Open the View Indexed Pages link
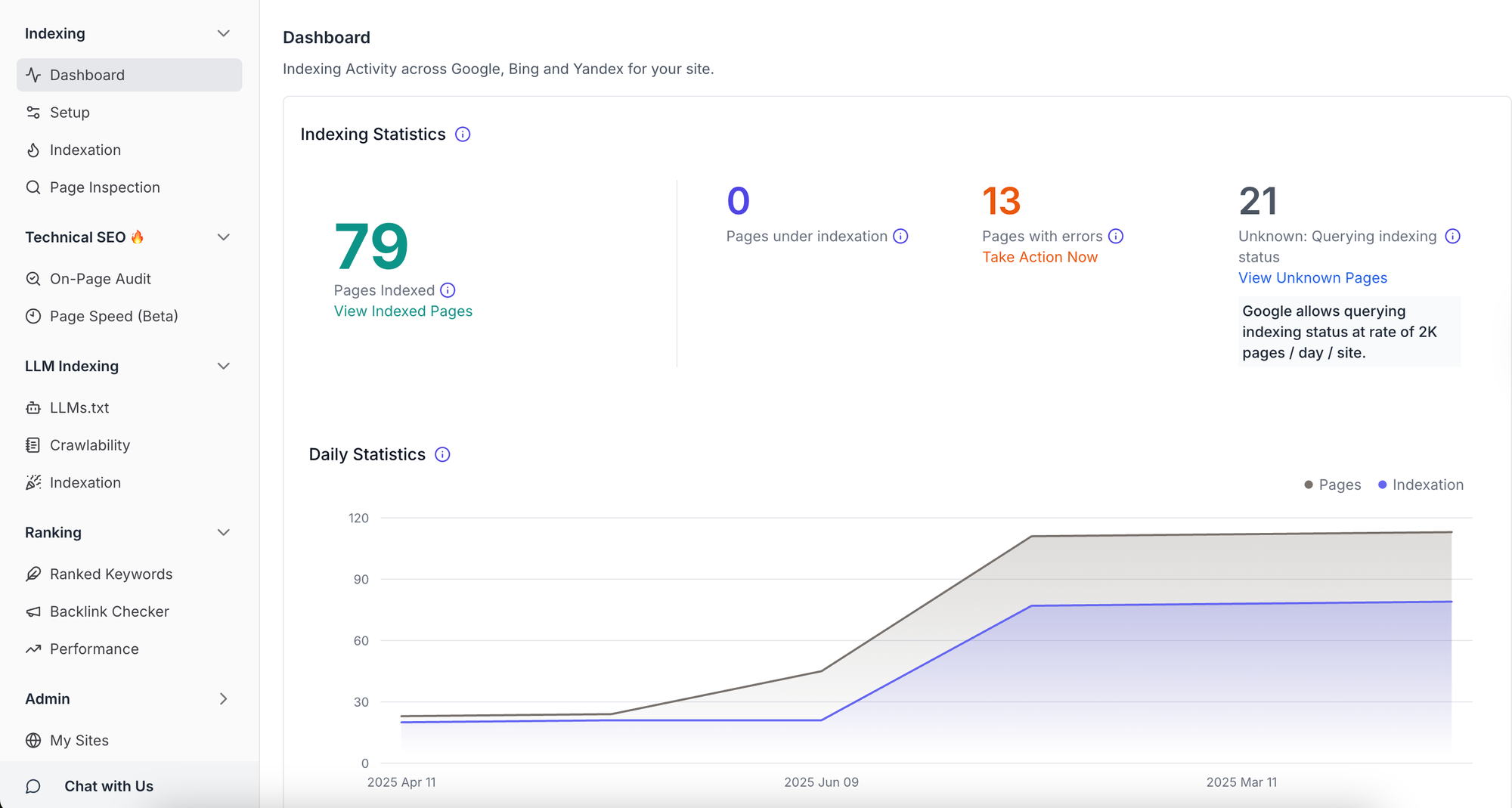This screenshot has width=1512, height=808. point(403,311)
